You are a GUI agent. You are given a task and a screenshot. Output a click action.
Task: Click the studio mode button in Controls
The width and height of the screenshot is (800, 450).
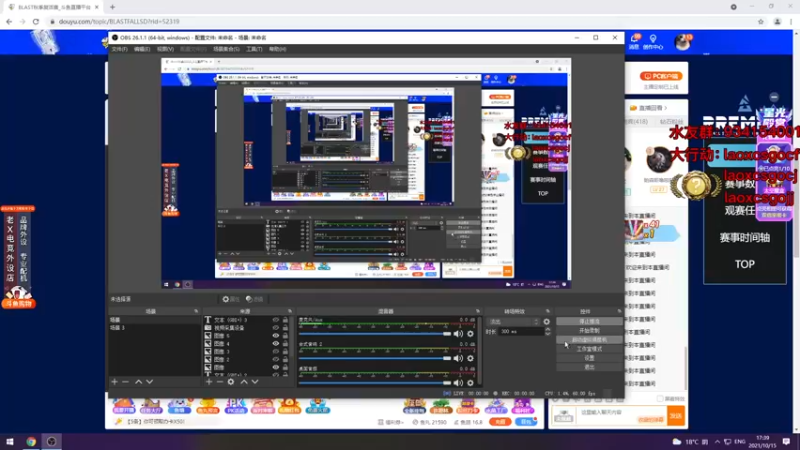[589, 349]
